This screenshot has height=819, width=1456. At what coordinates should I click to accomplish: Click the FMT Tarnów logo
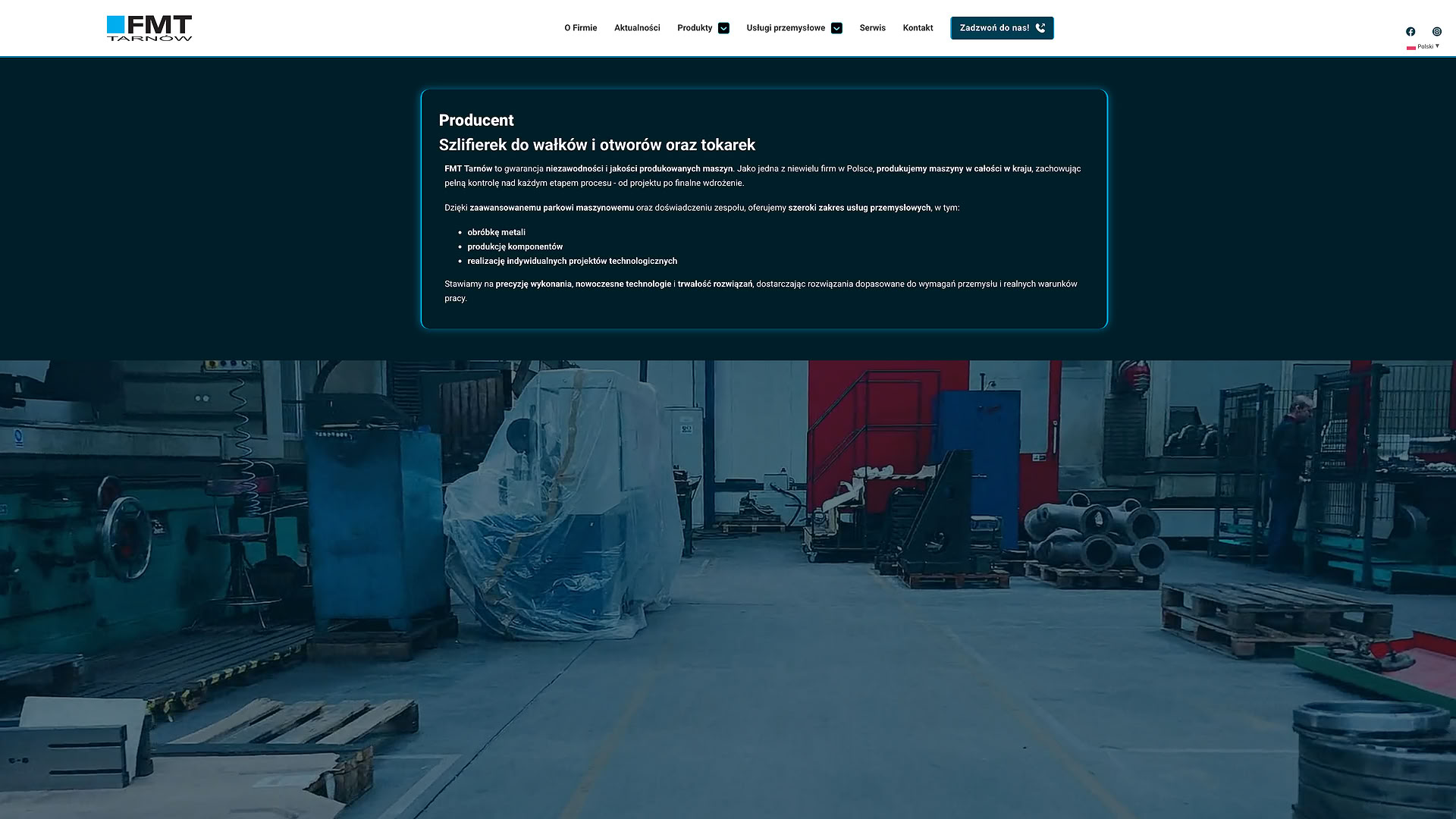point(149,28)
